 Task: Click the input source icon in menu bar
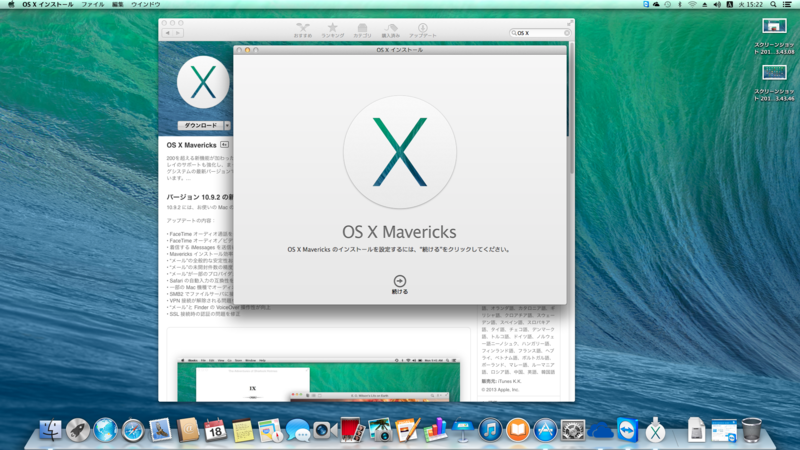click(x=730, y=4)
